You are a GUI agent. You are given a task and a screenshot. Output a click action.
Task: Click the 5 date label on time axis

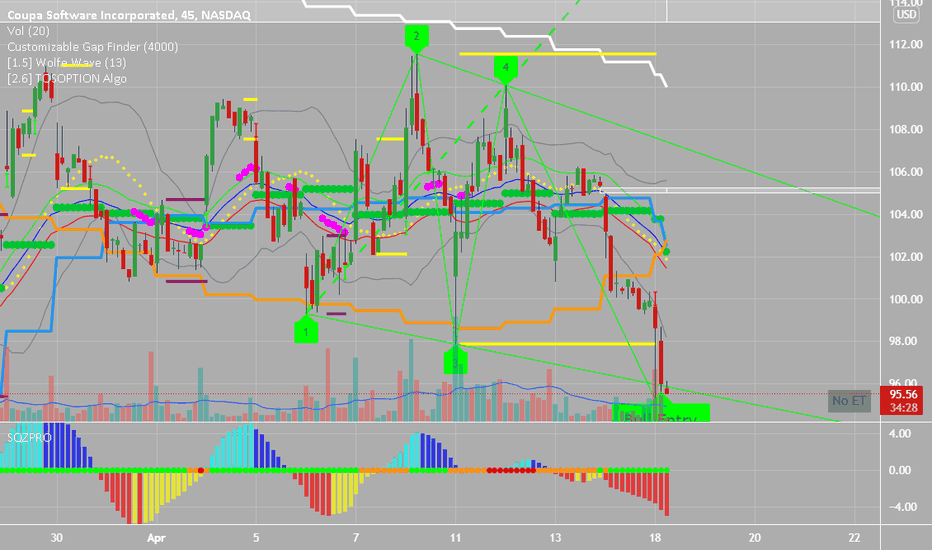coord(256,538)
